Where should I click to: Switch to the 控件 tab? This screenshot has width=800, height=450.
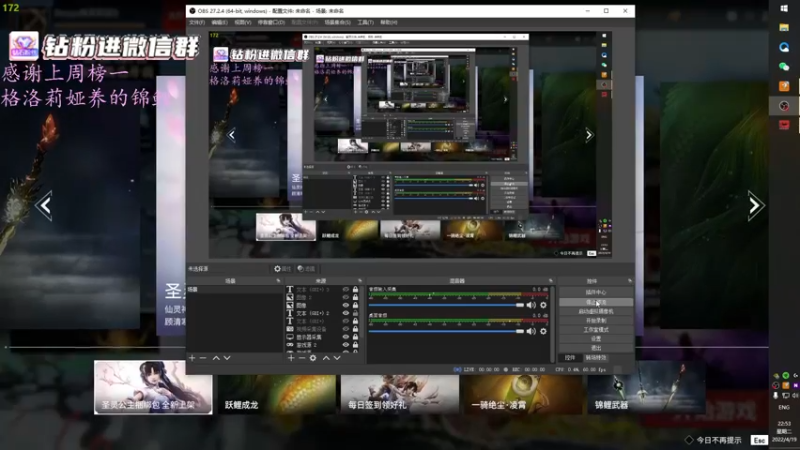click(x=570, y=358)
